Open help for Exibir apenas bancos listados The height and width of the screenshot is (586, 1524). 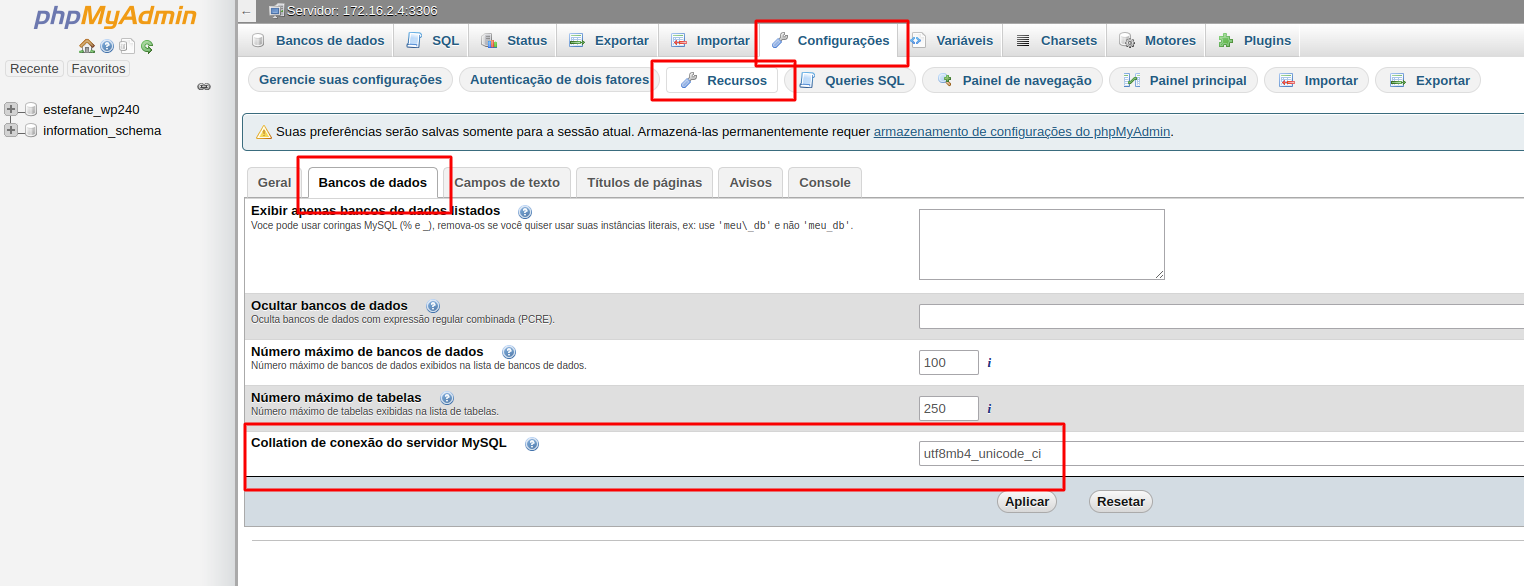coord(525,212)
